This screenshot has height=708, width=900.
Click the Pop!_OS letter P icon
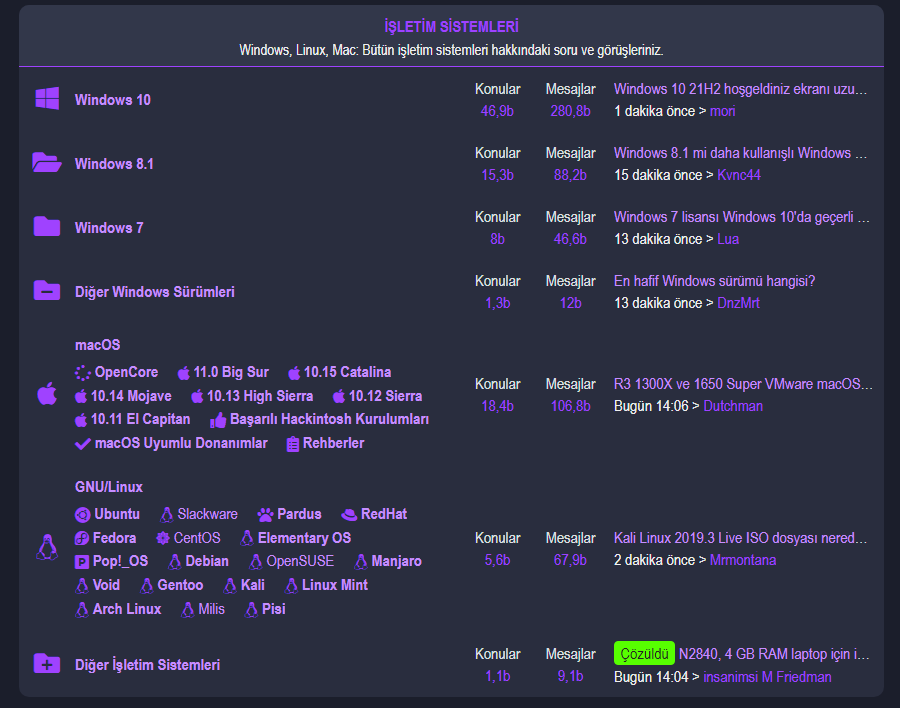pos(82,562)
